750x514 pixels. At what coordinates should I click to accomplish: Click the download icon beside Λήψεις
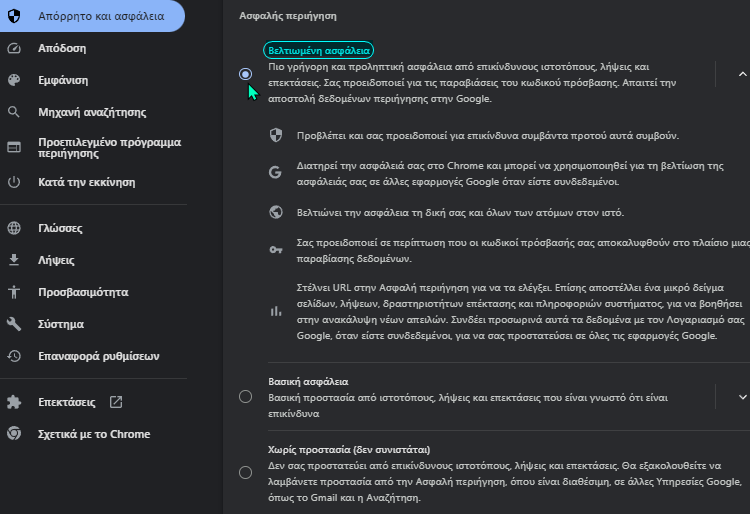[14, 260]
